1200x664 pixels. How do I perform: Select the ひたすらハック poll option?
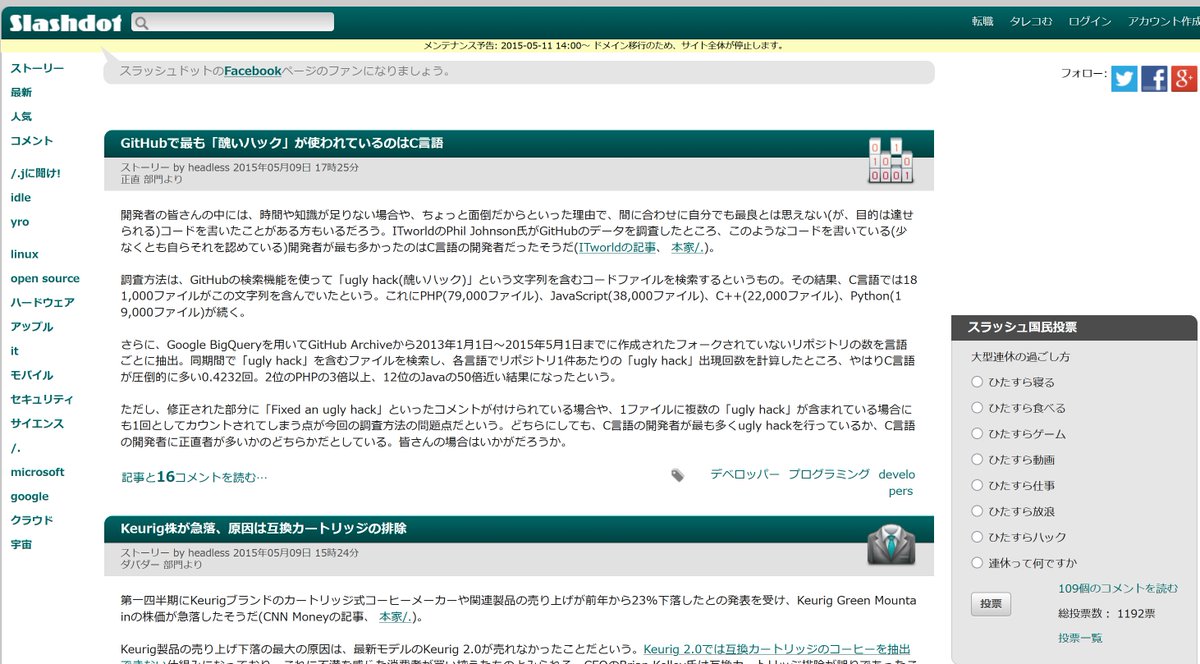coord(977,537)
